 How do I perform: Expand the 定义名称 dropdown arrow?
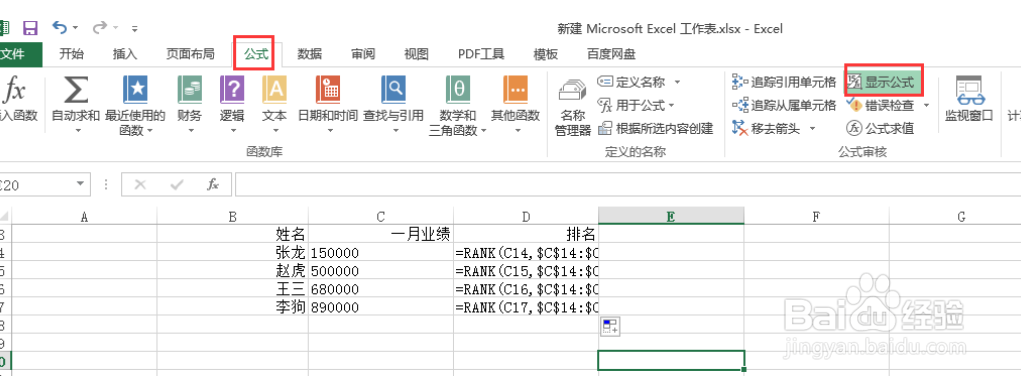click(x=677, y=82)
